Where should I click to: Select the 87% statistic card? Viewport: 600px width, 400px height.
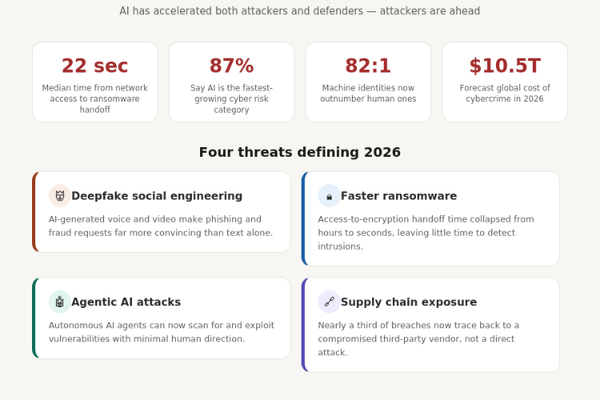tap(232, 82)
